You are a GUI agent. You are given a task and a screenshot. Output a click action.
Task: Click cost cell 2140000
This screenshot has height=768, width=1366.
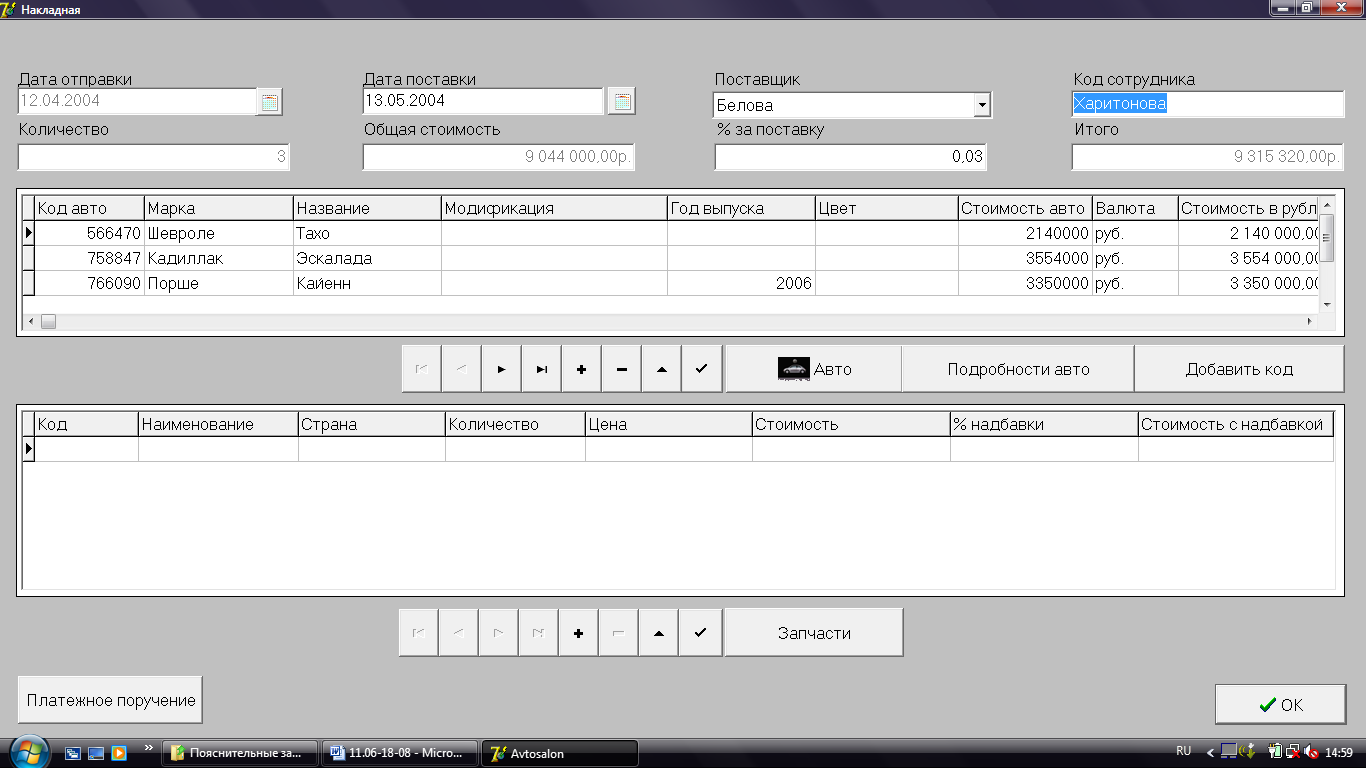pos(1025,233)
